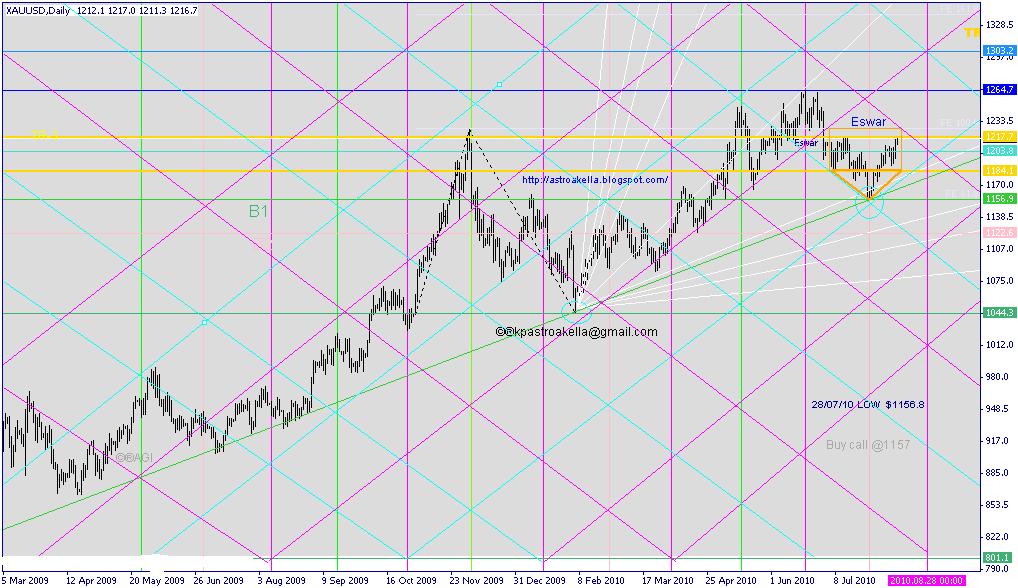This screenshot has width=1018, height=588.
Task: Click the '25 Apr 2010' date label
Action: coord(731,580)
